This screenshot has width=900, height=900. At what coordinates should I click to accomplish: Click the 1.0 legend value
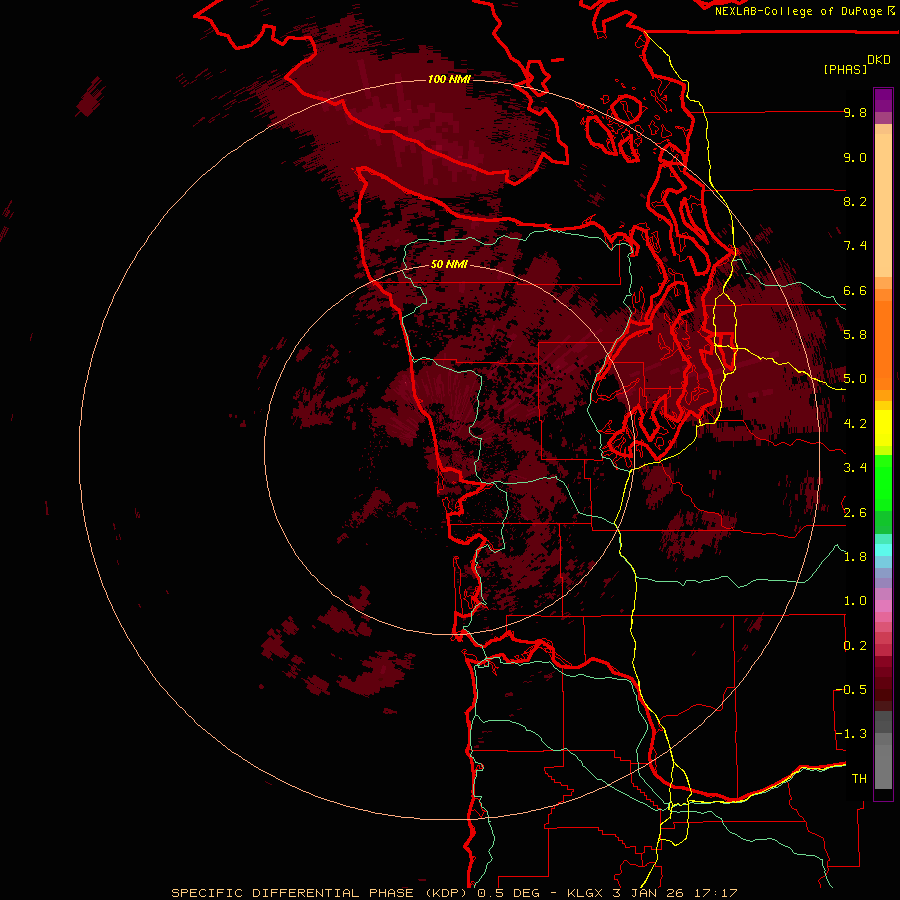(x=855, y=601)
